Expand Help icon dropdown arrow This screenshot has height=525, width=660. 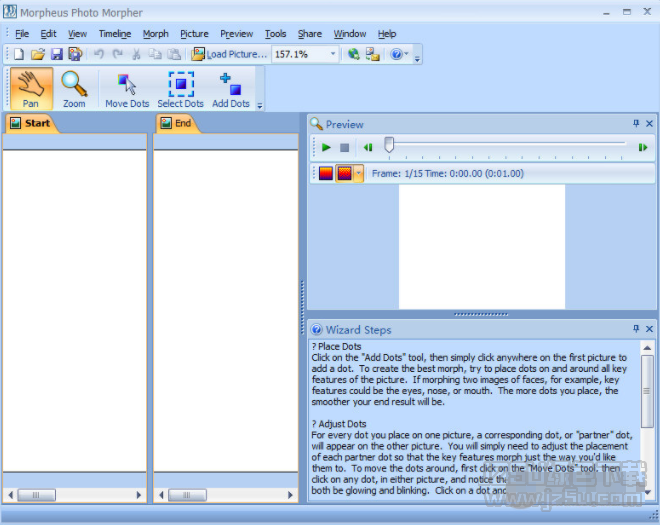click(406, 54)
